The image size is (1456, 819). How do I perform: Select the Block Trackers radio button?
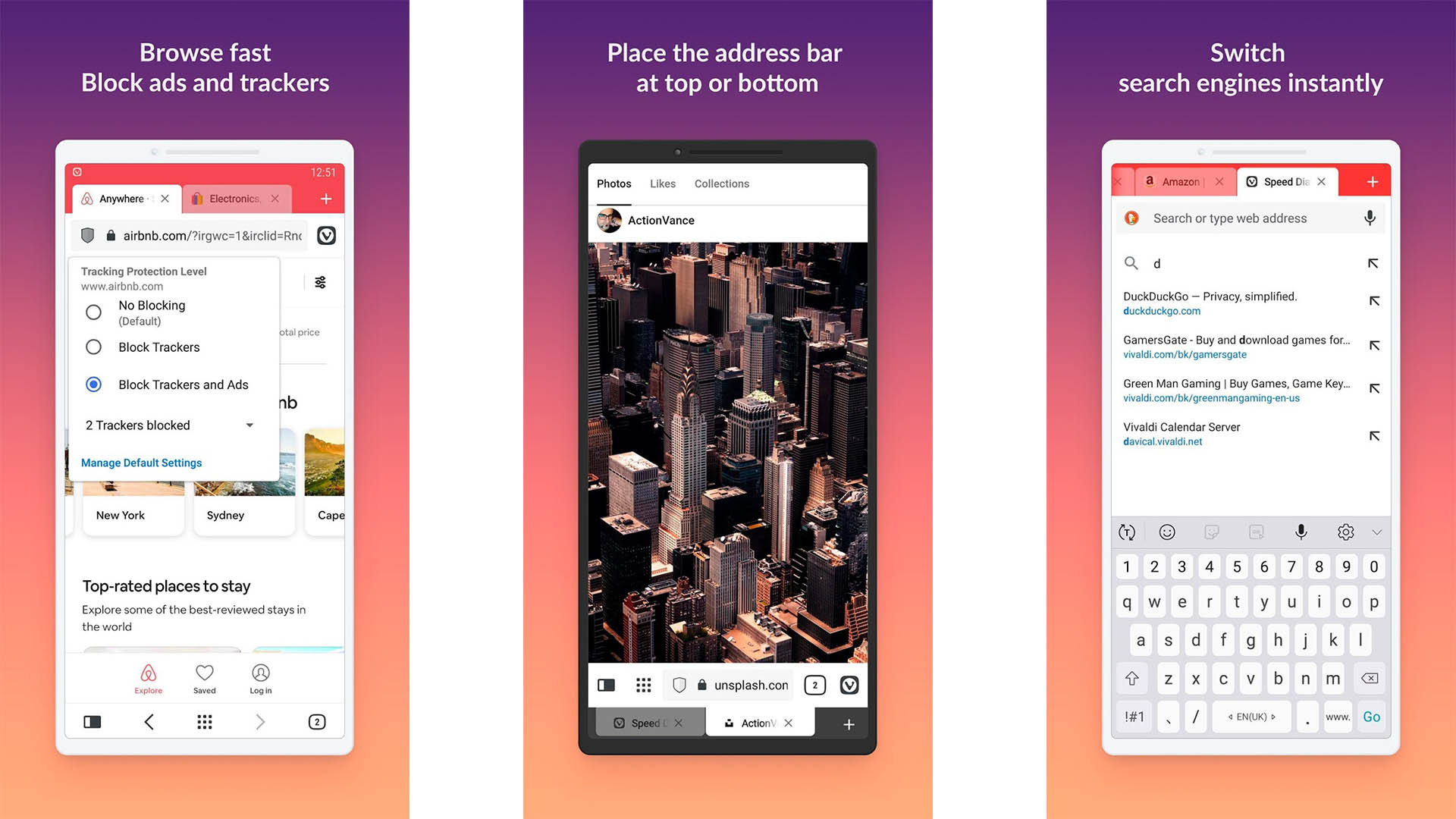click(x=93, y=347)
